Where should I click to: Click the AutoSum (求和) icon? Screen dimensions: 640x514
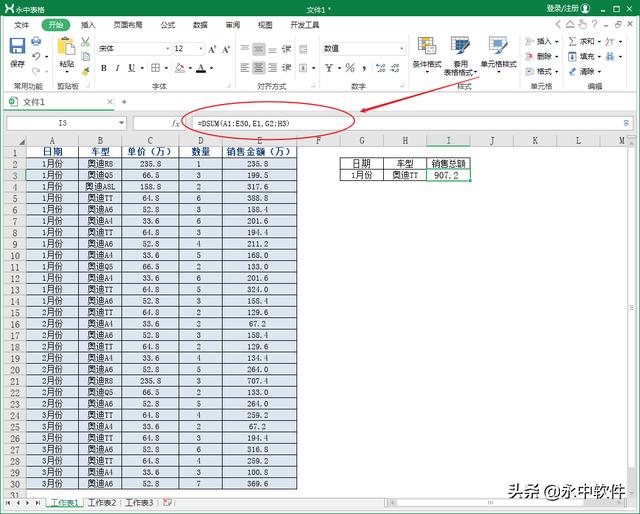click(x=573, y=41)
